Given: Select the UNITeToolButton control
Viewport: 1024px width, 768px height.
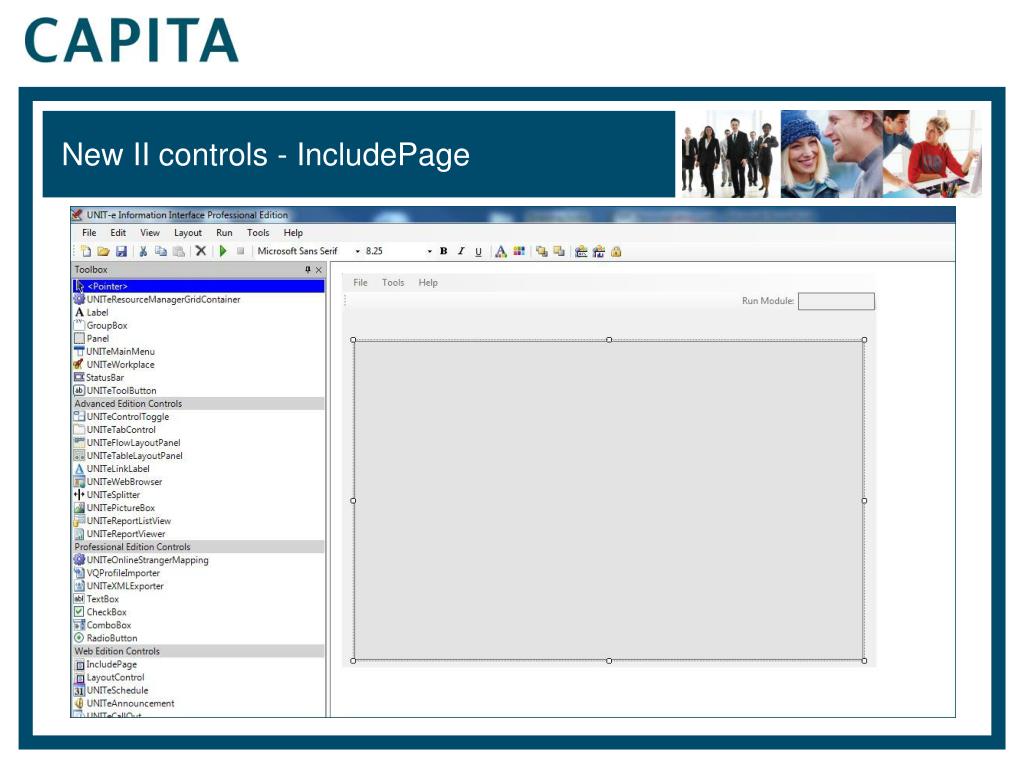Looking at the screenshot, I should click(x=199, y=391).
